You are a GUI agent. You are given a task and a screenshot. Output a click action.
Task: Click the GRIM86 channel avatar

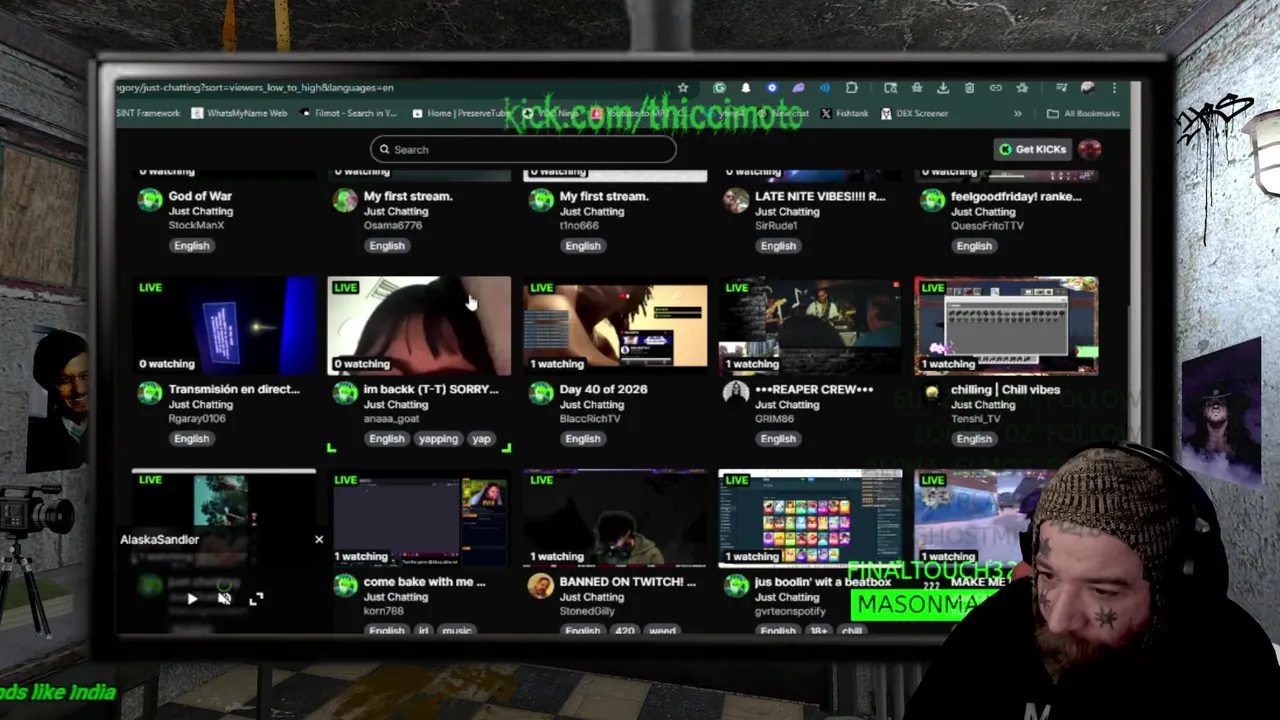coord(736,393)
